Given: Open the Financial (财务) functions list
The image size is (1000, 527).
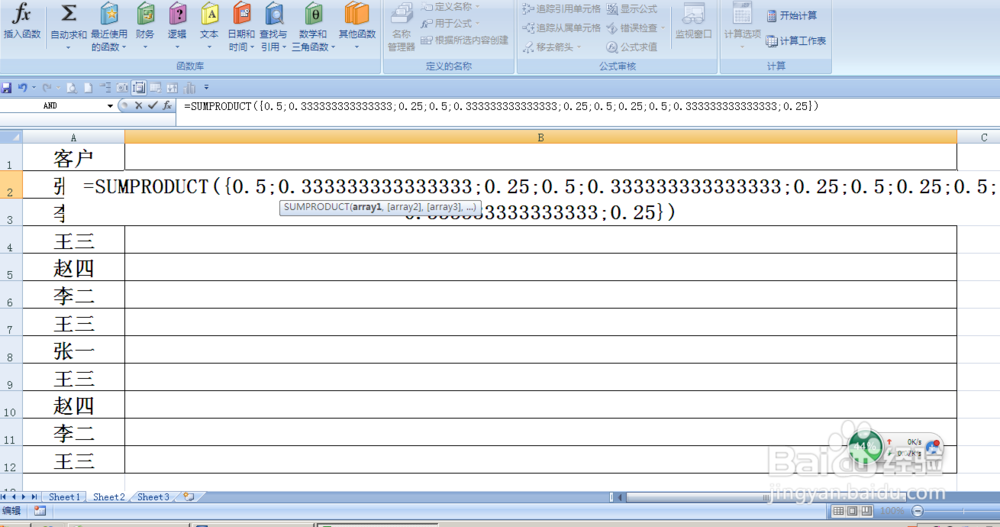Looking at the screenshot, I should click(145, 27).
